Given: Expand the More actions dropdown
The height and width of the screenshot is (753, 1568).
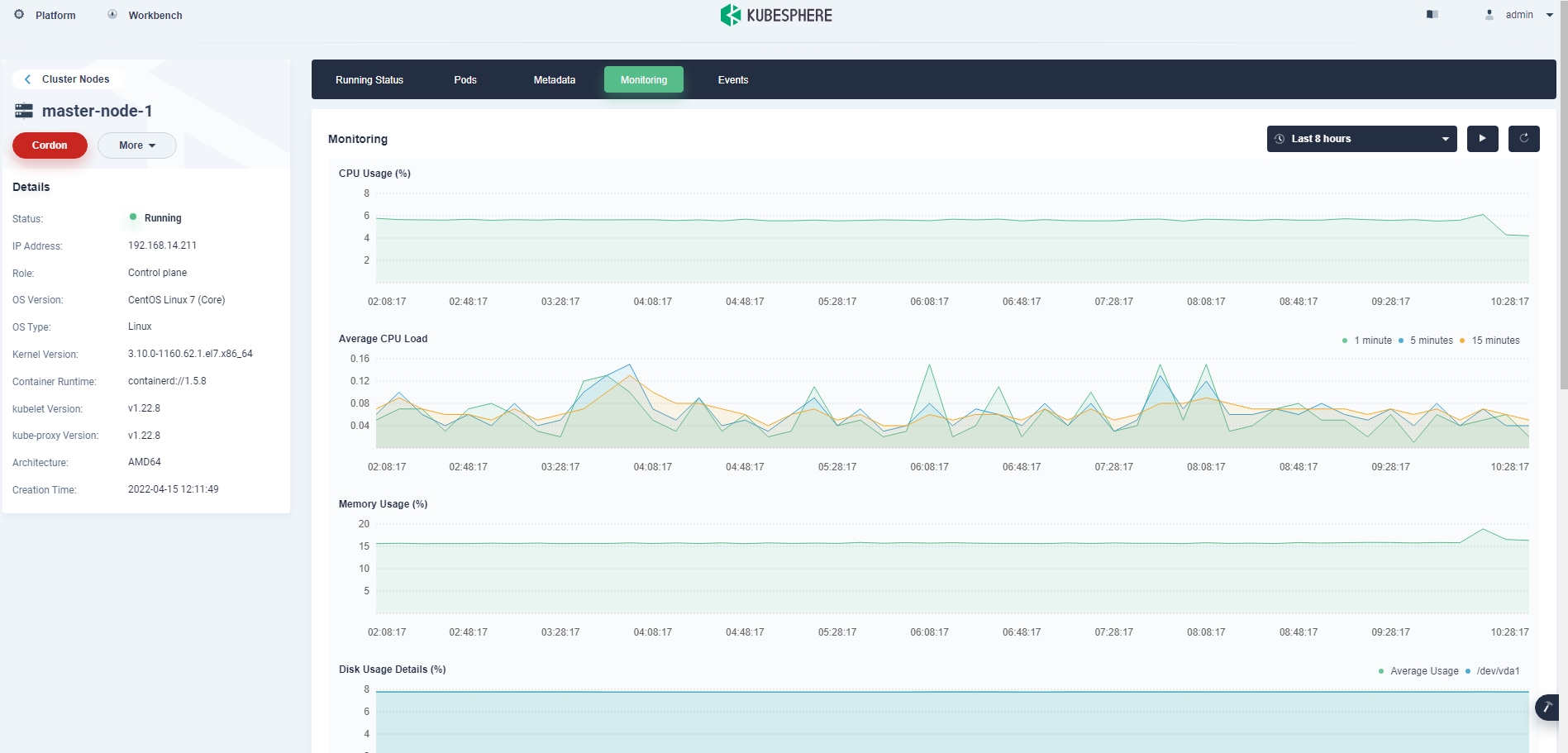Looking at the screenshot, I should (137, 145).
